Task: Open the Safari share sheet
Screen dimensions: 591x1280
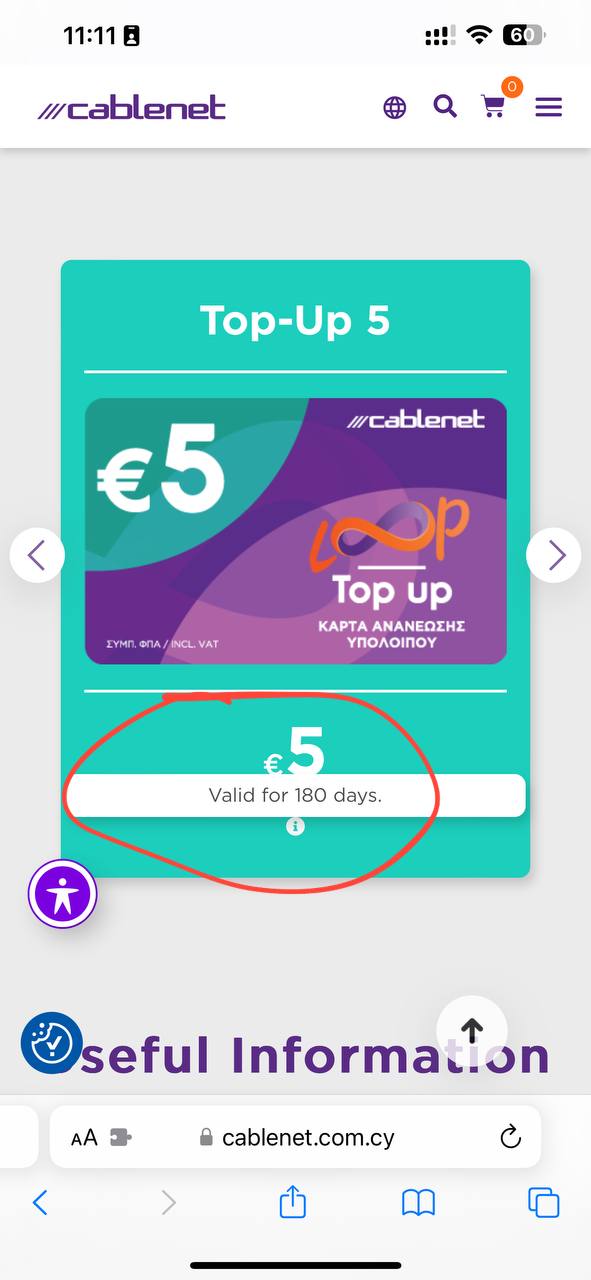Action: 292,1201
